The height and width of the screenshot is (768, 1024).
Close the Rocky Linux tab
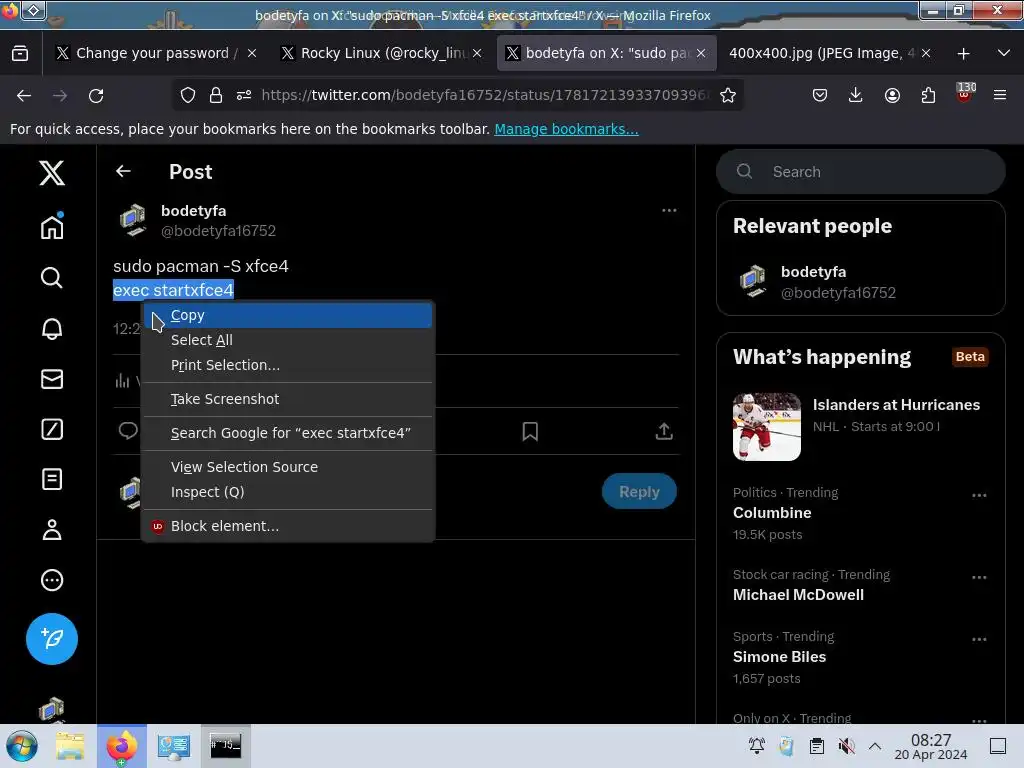477,53
